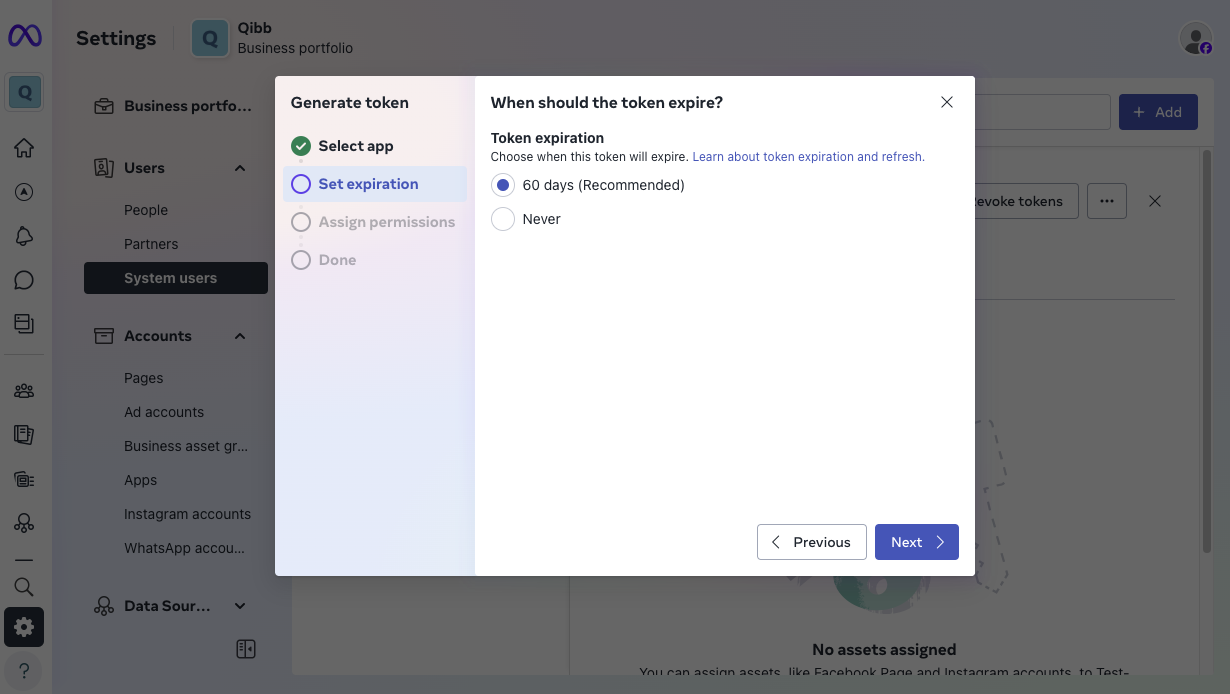The width and height of the screenshot is (1230, 694).
Task: Open the settings gear icon
Action: 24,627
